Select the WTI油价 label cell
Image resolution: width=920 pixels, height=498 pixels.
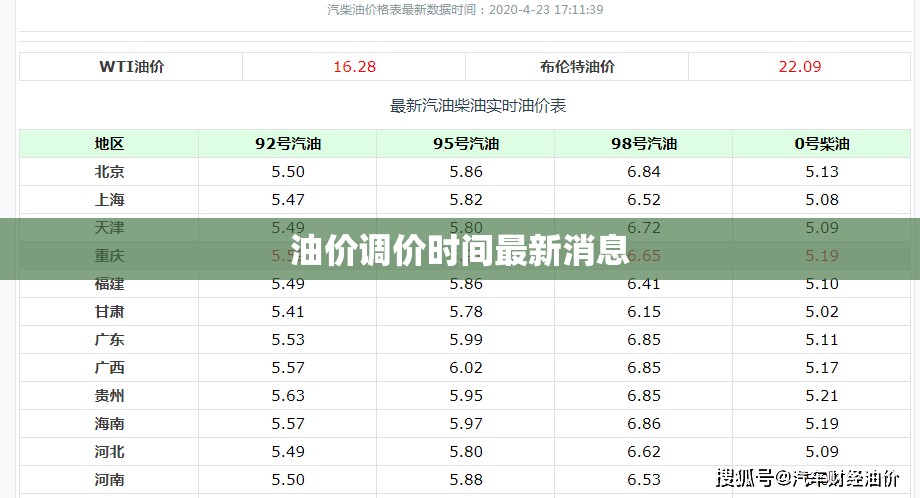[x=131, y=67]
